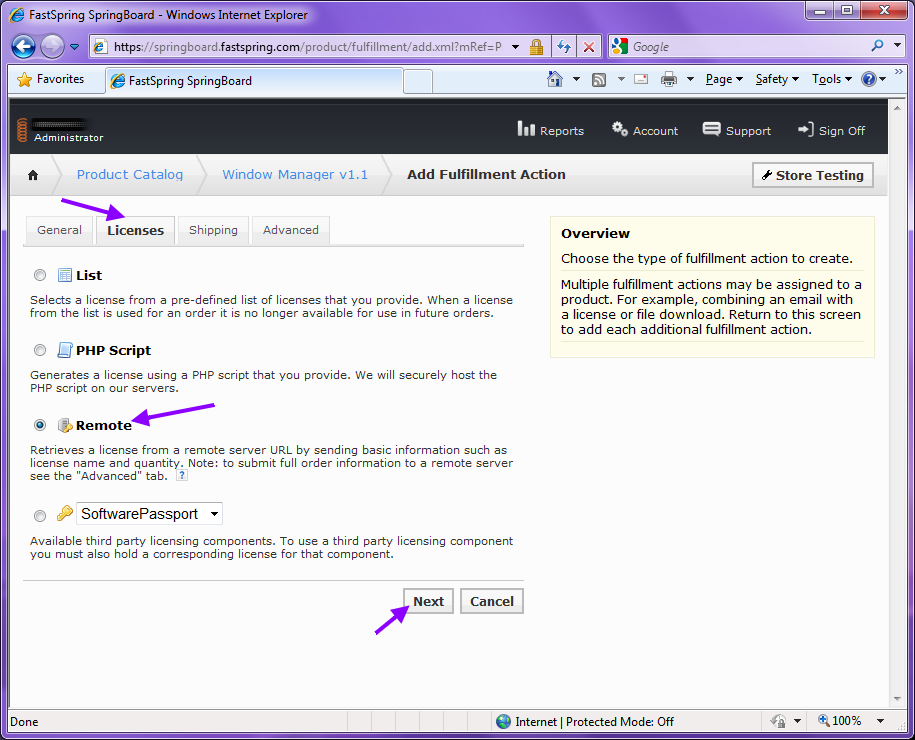Viewport: 915px width, 740px height.
Task: Open the Account settings link
Action: pos(645,130)
